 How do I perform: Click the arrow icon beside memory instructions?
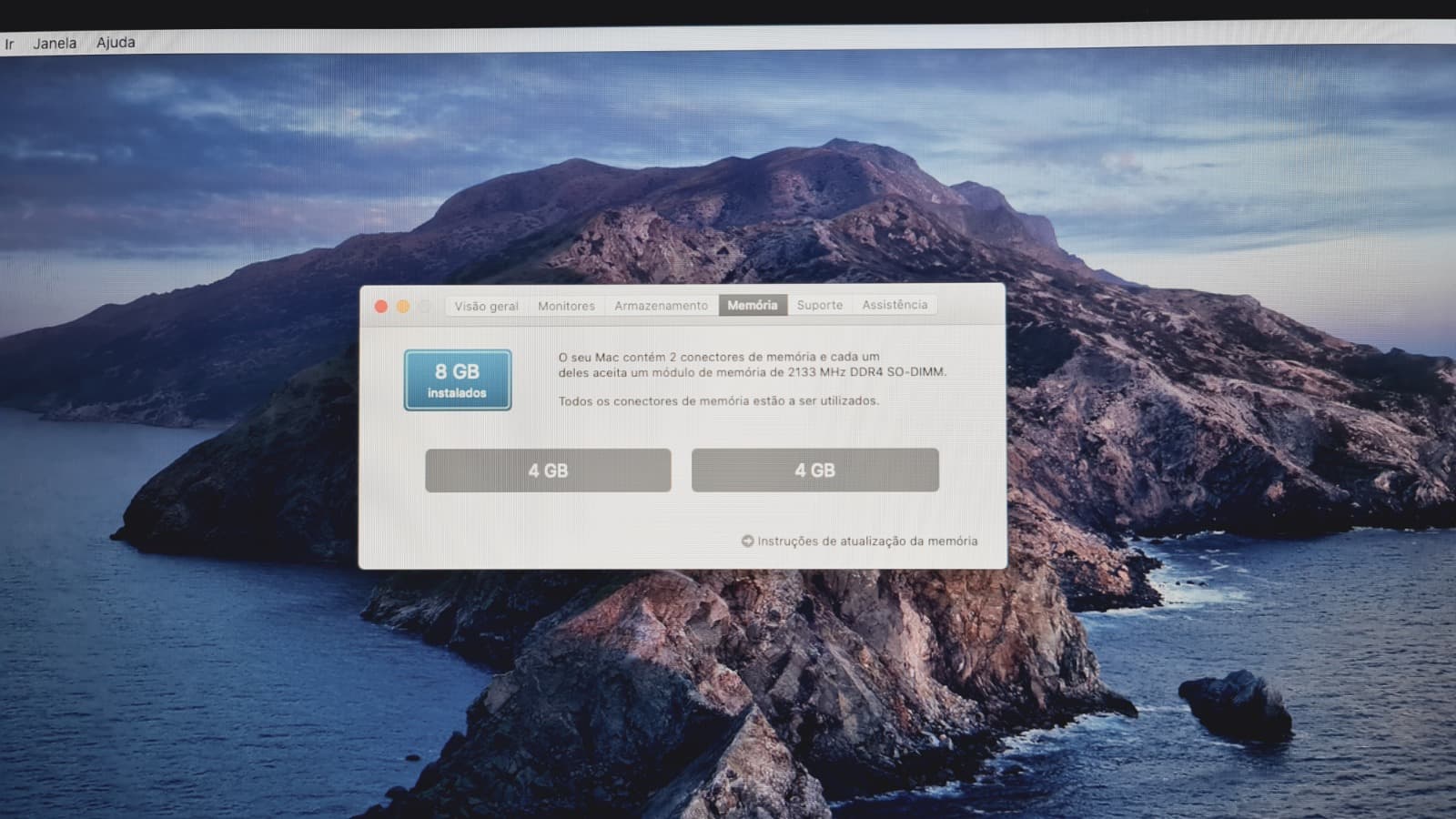pos(747,541)
